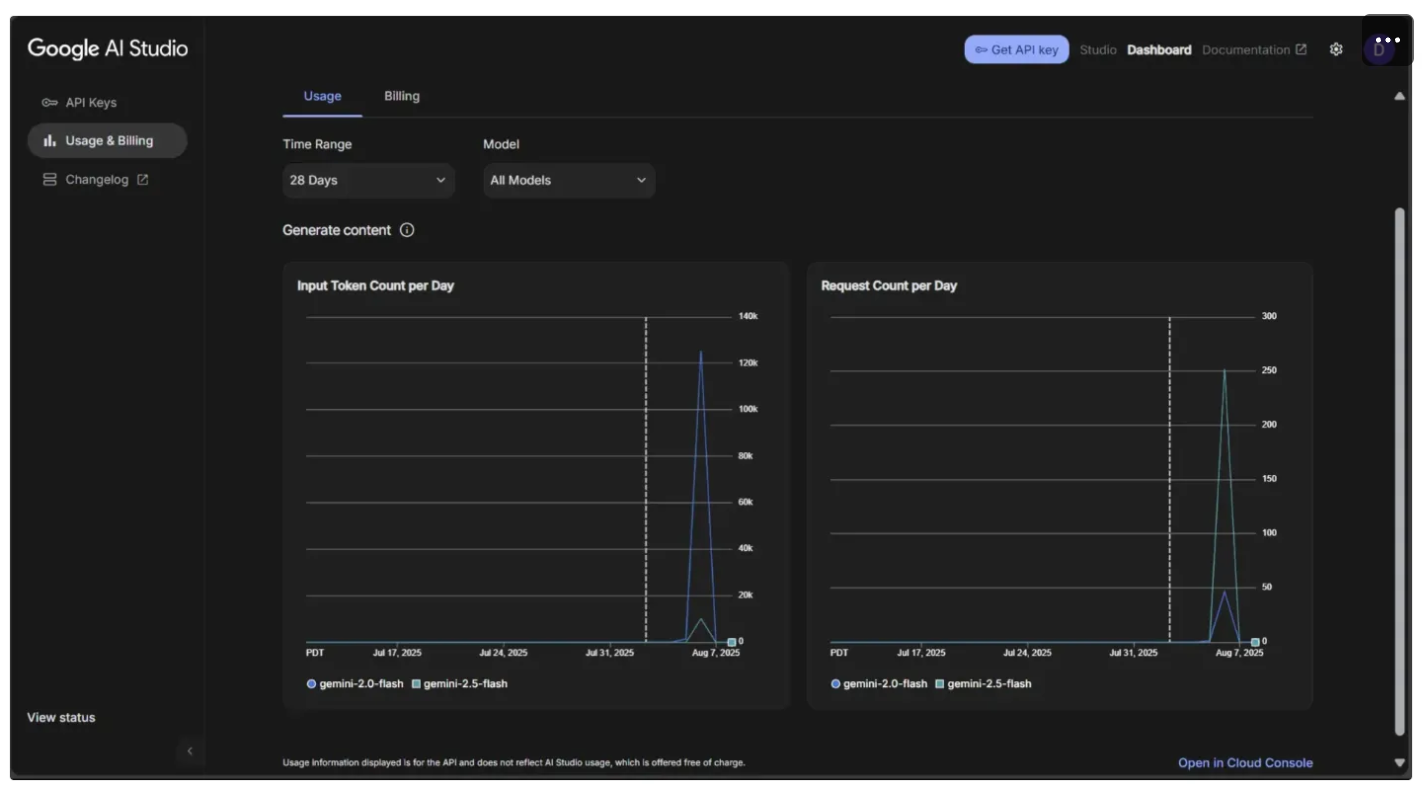Toggle gemini-2.5-flash legend label under Request Count chart
This screenshot has width=1426, height=788.
click(989, 684)
